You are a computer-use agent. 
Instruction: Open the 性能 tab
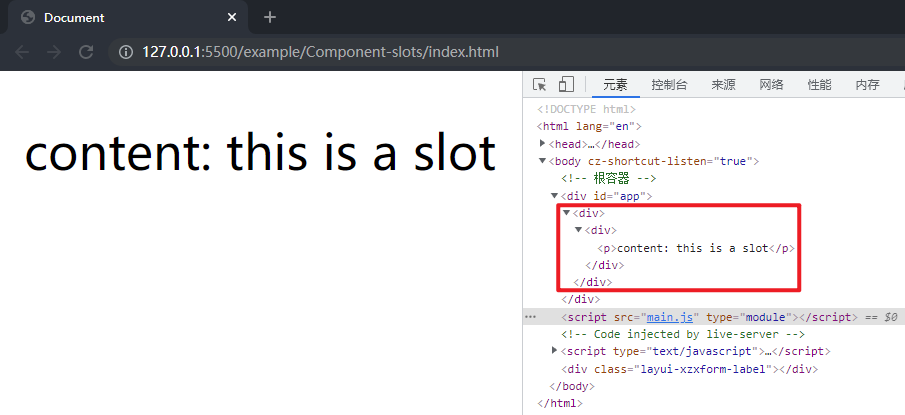820,85
